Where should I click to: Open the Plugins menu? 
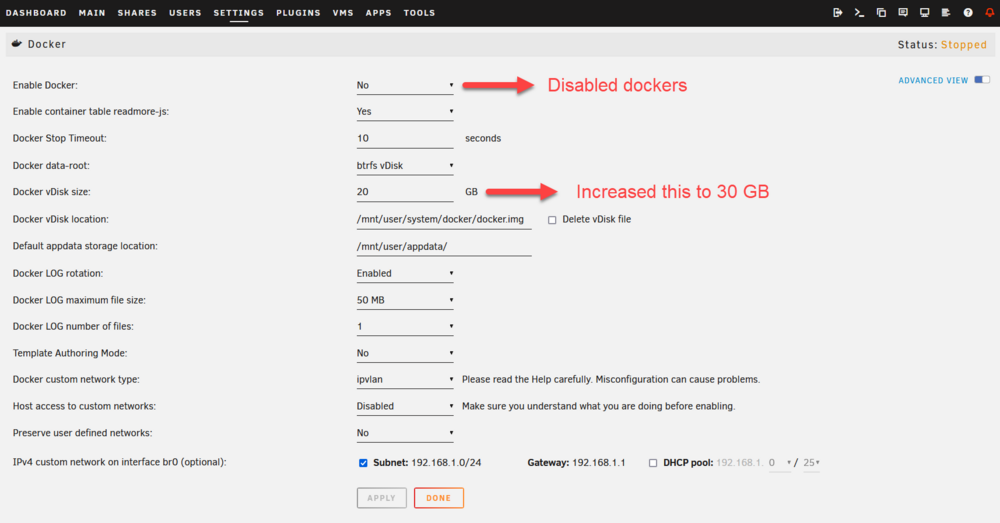[298, 13]
